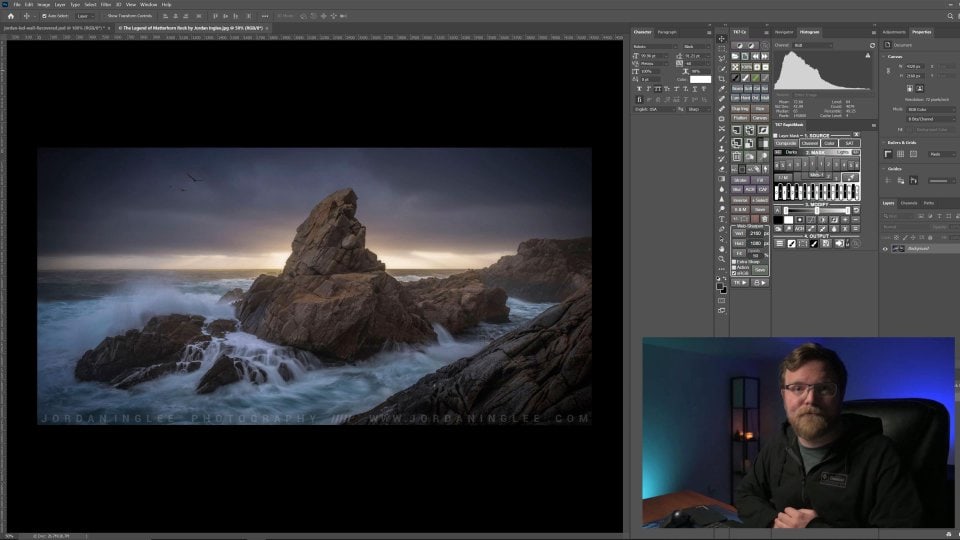Hide the Background layer visibility eye
The width and height of the screenshot is (960, 540).
pyautogui.click(x=885, y=249)
